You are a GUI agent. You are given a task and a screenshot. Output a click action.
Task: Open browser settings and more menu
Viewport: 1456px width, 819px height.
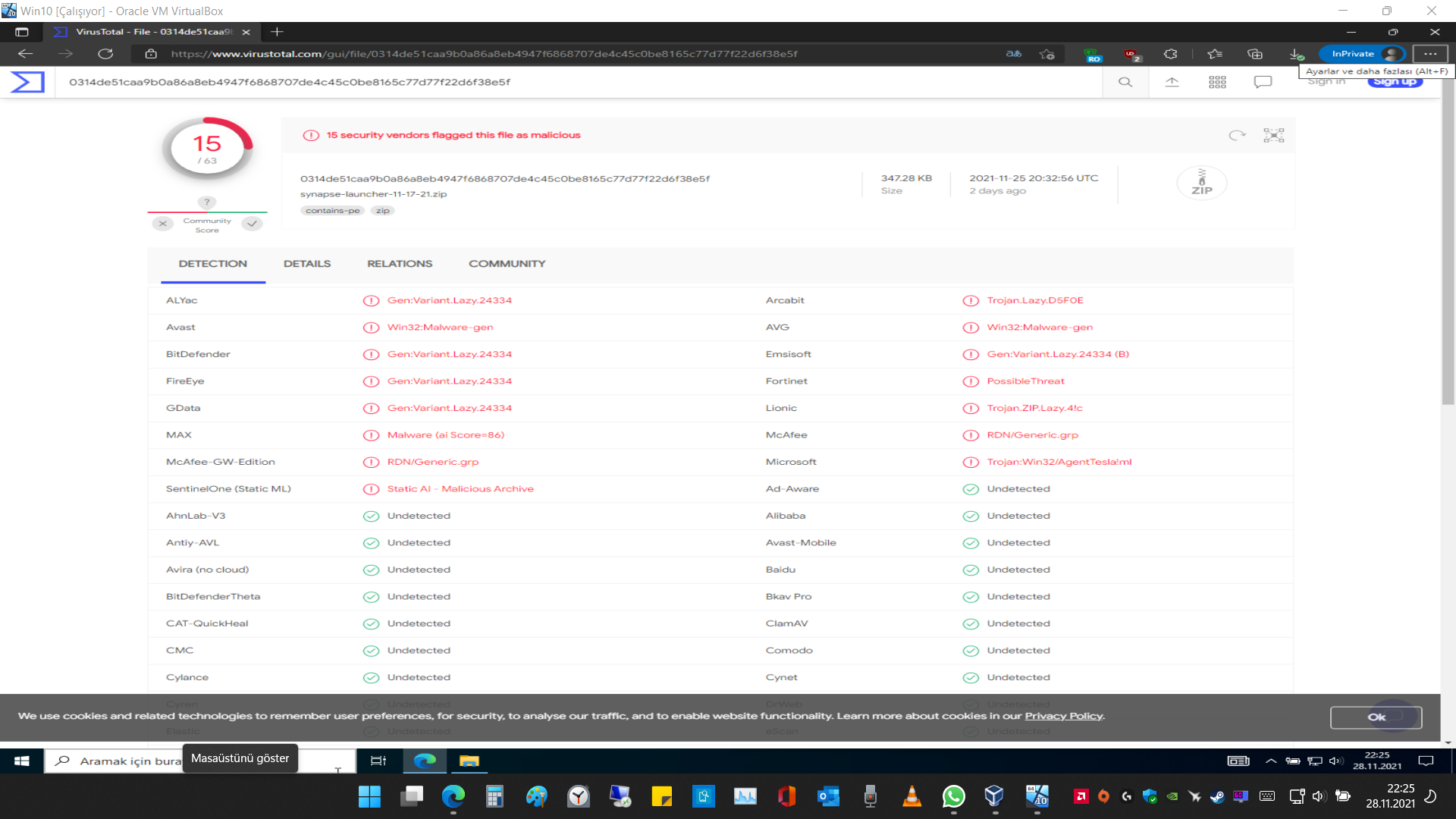(1430, 54)
